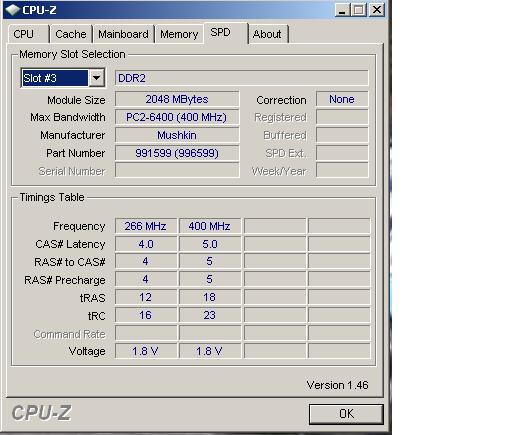The height and width of the screenshot is (435, 512).
Task: Click the Version 1.46 label
Action: pyautogui.click(x=337, y=385)
